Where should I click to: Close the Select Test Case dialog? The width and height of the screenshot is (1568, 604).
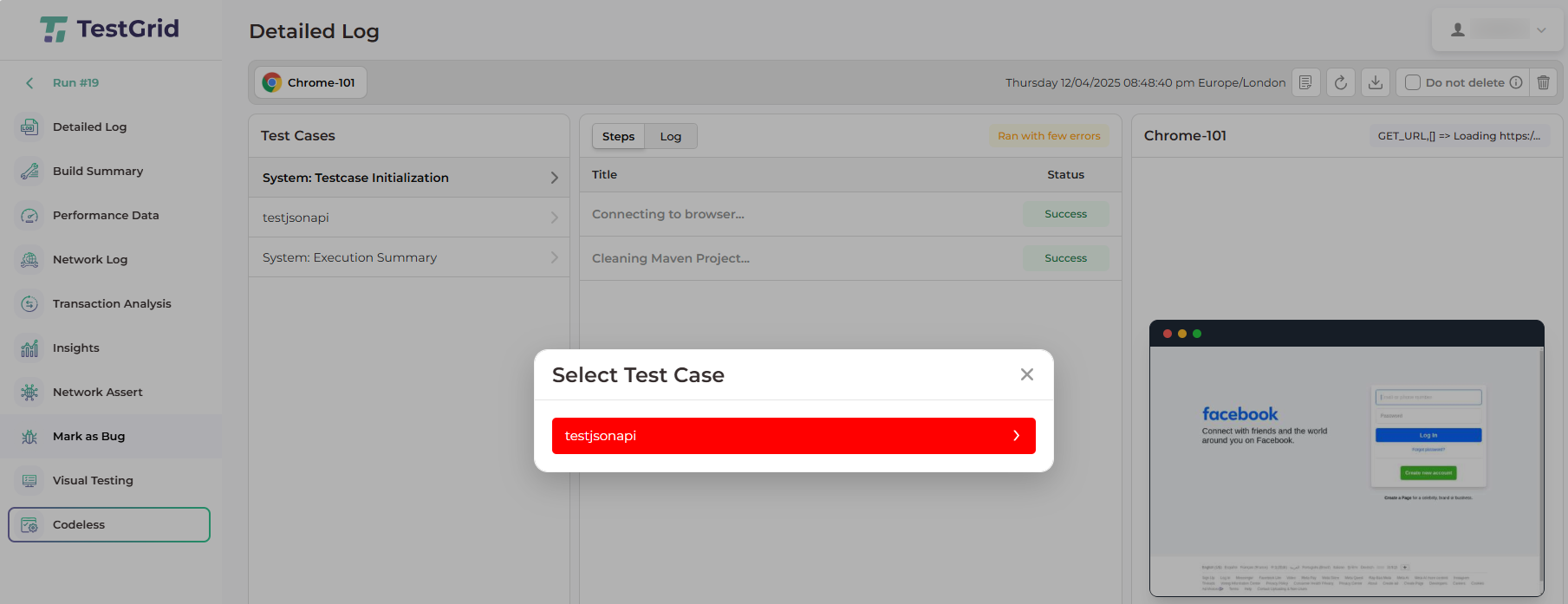1027,374
